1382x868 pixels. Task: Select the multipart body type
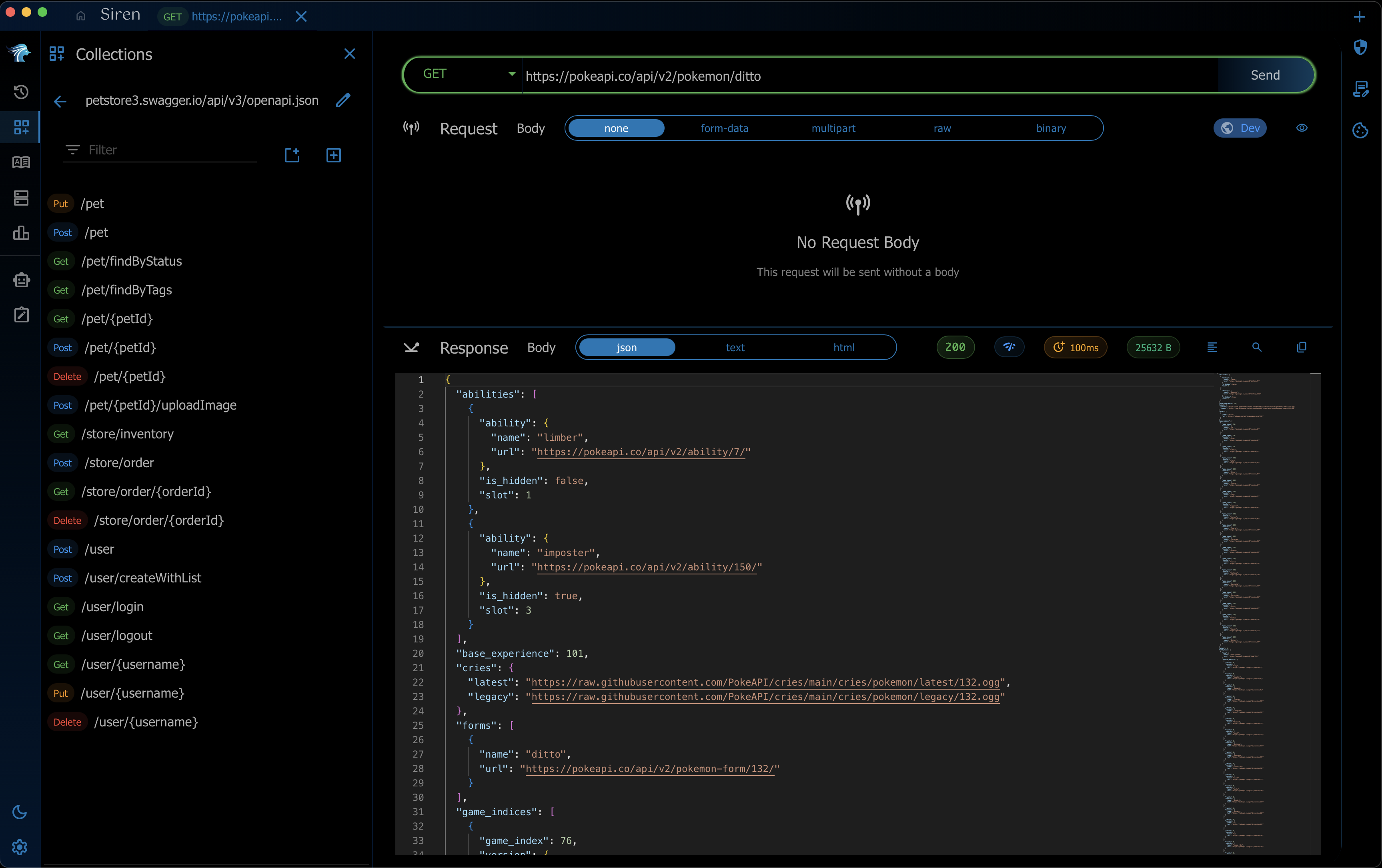click(x=833, y=128)
